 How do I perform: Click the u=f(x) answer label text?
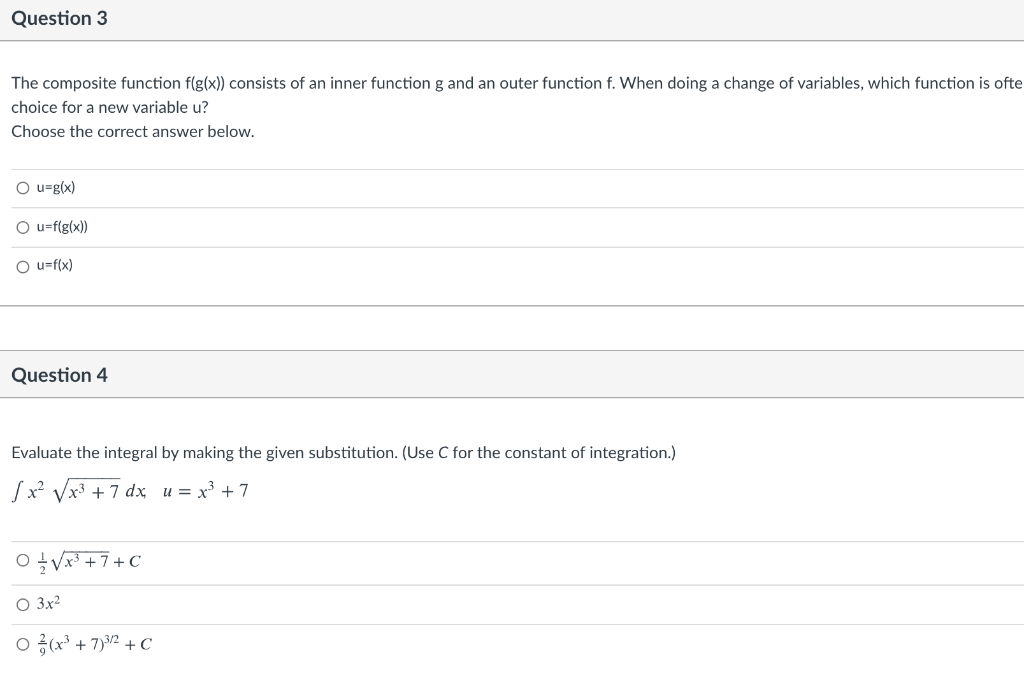[55, 266]
